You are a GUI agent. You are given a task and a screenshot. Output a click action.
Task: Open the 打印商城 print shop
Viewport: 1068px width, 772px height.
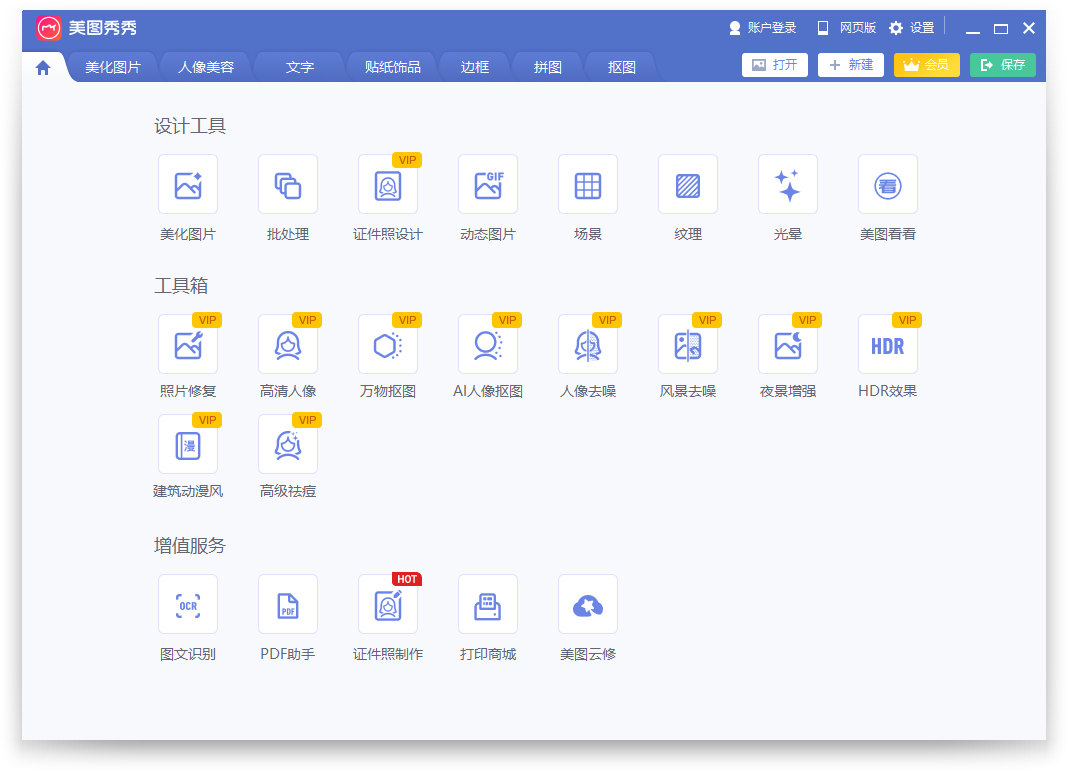coord(488,604)
